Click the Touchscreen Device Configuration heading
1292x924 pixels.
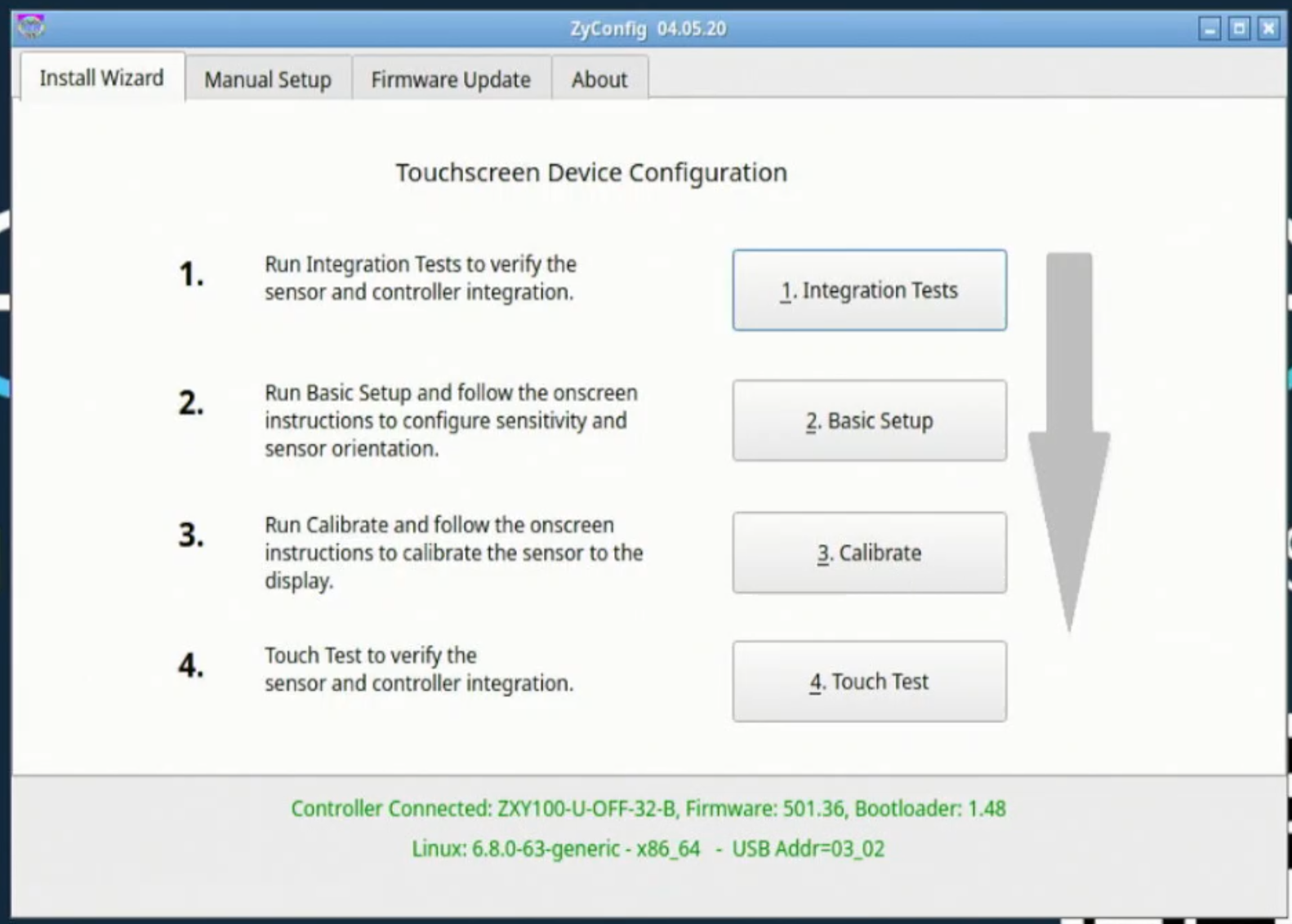[x=591, y=172]
